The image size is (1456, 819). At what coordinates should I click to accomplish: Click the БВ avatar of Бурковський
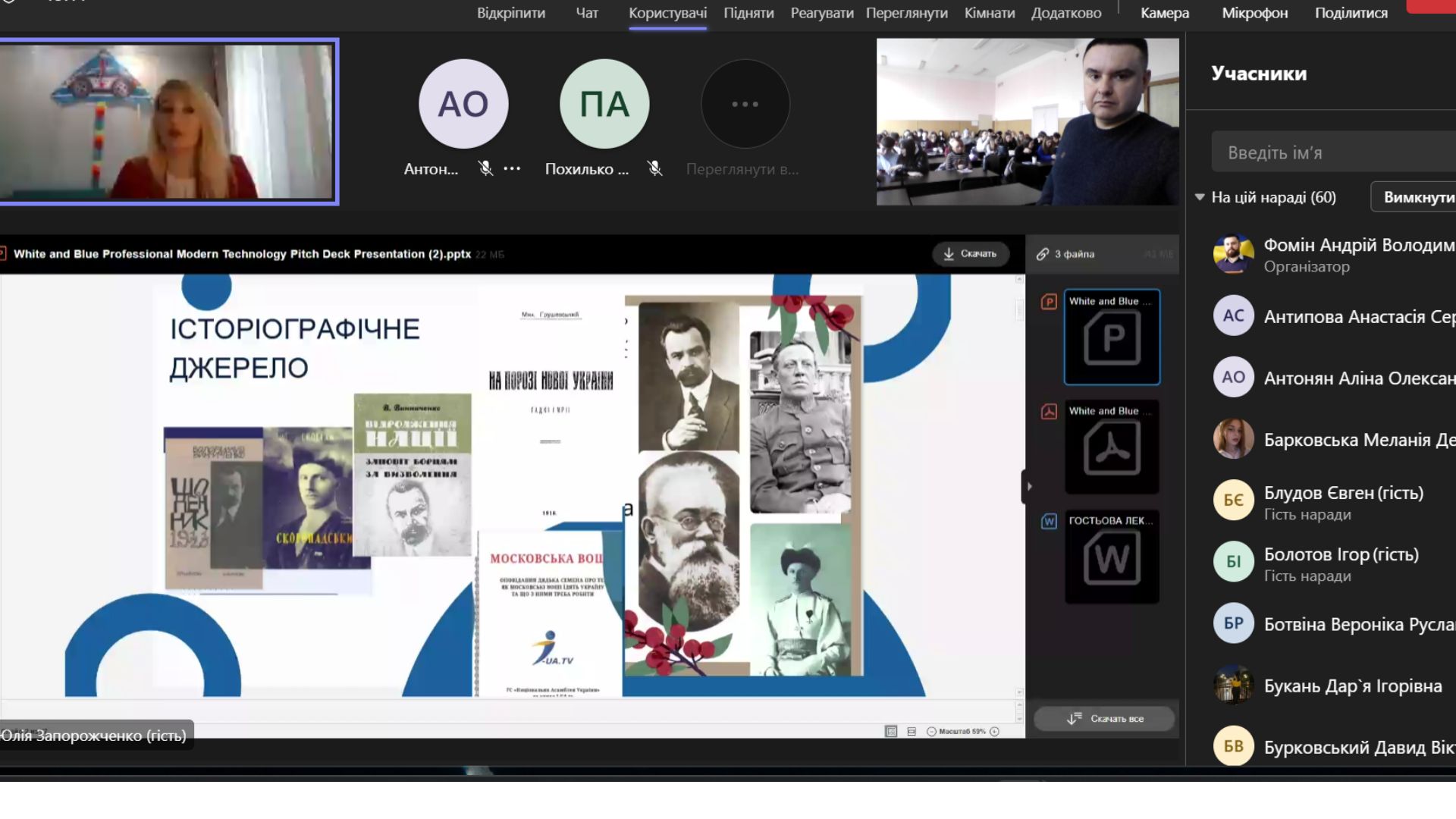coord(1233,746)
